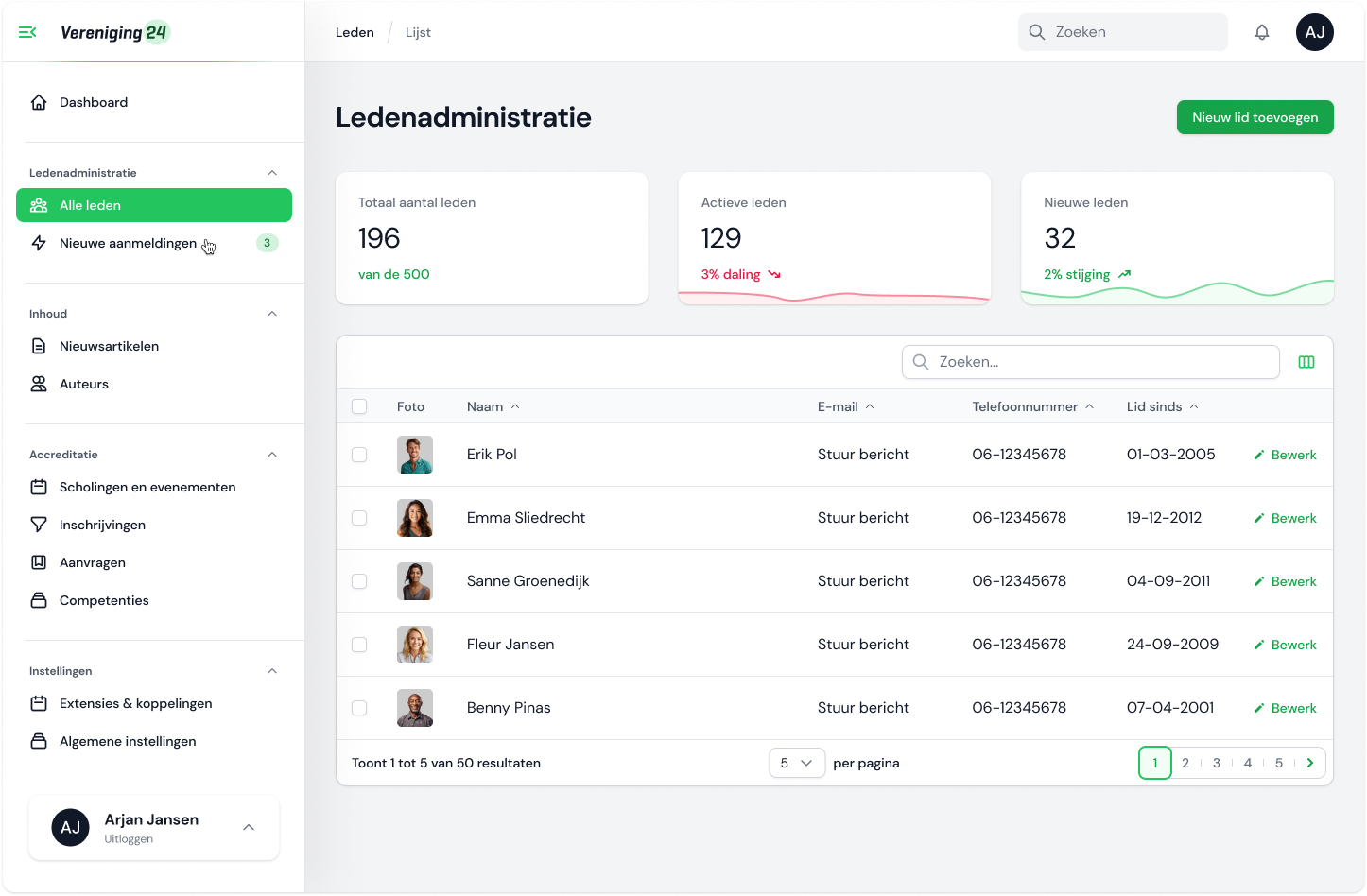Click the AJ avatar in top bar

[1314, 32]
